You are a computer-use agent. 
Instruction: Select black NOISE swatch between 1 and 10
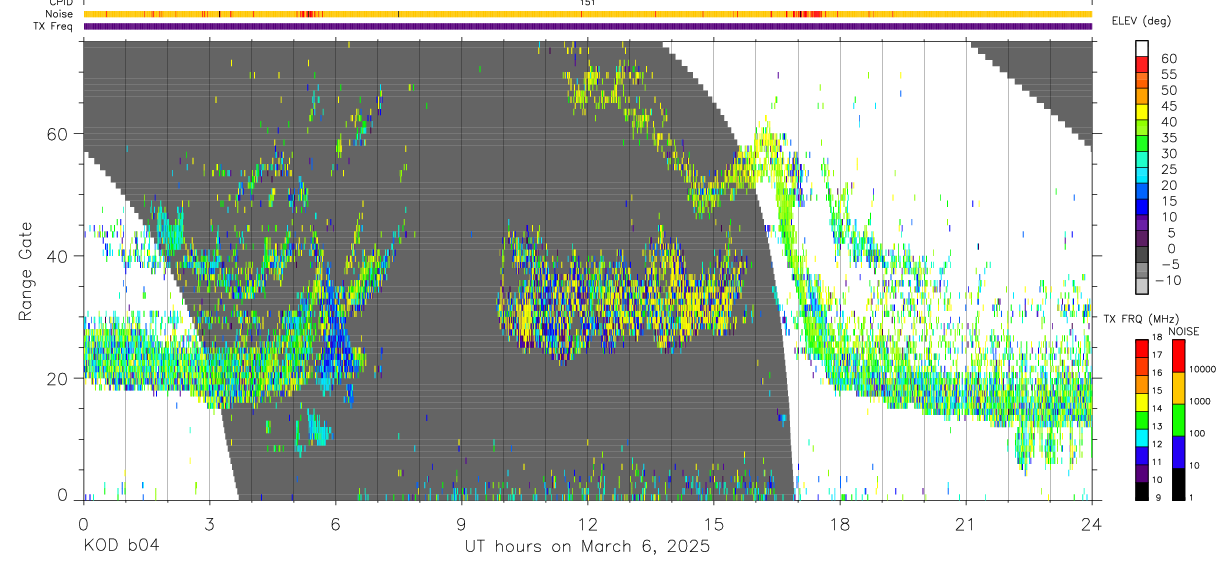1178,482
